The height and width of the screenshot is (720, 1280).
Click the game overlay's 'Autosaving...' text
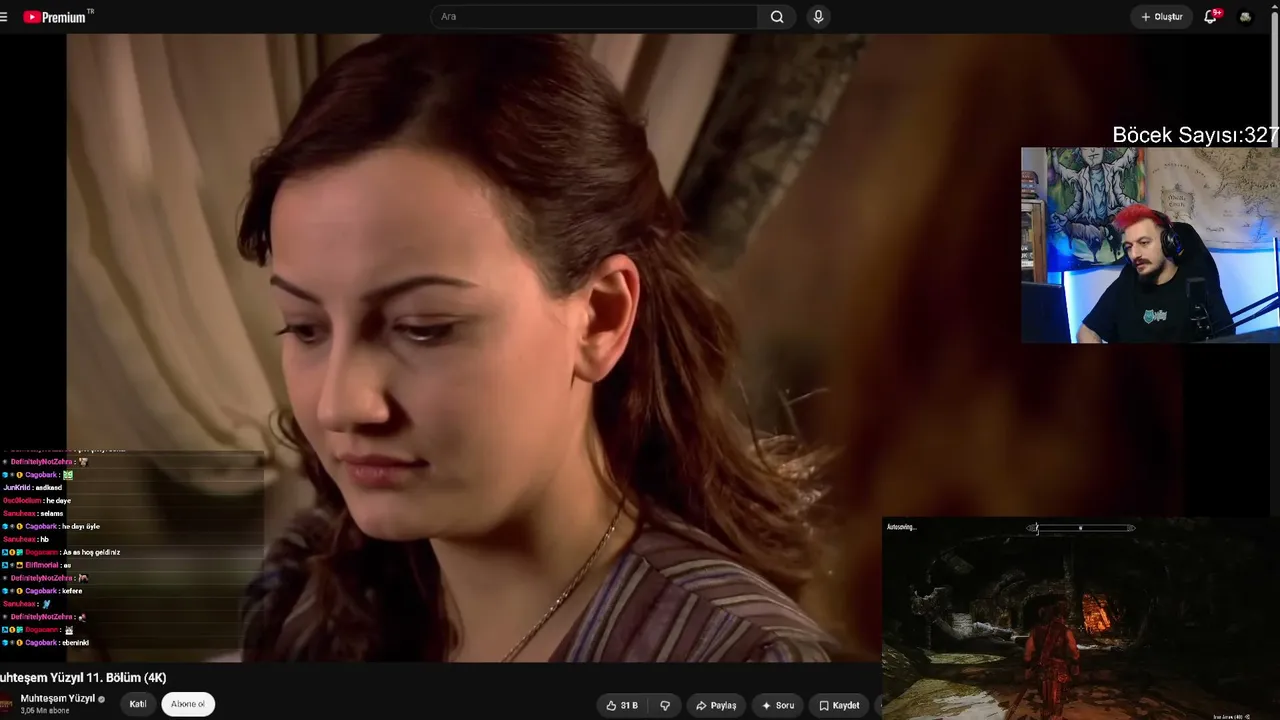pos(901,527)
